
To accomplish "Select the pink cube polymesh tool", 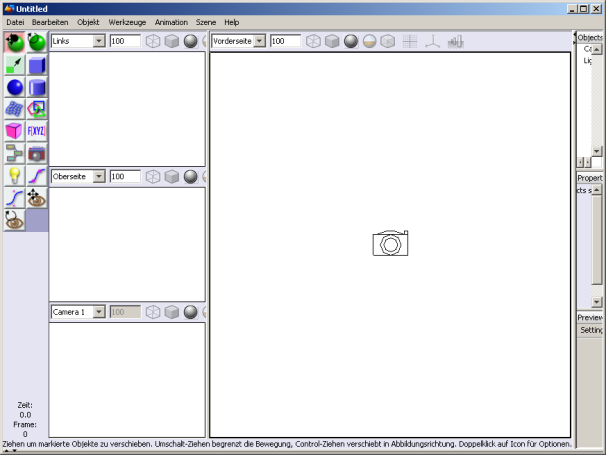I will coord(15,131).
